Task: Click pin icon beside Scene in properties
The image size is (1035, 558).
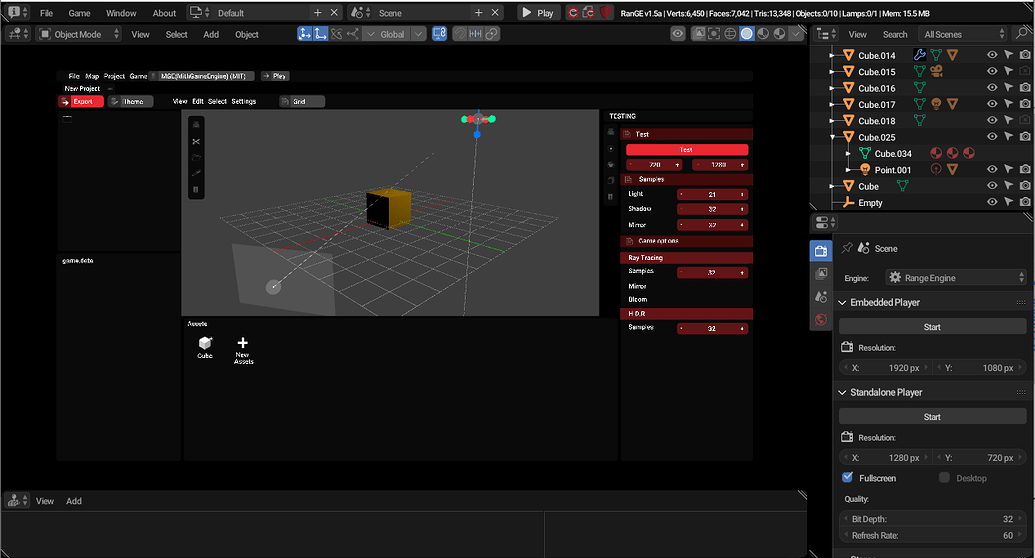Action: [x=847, y=248]
